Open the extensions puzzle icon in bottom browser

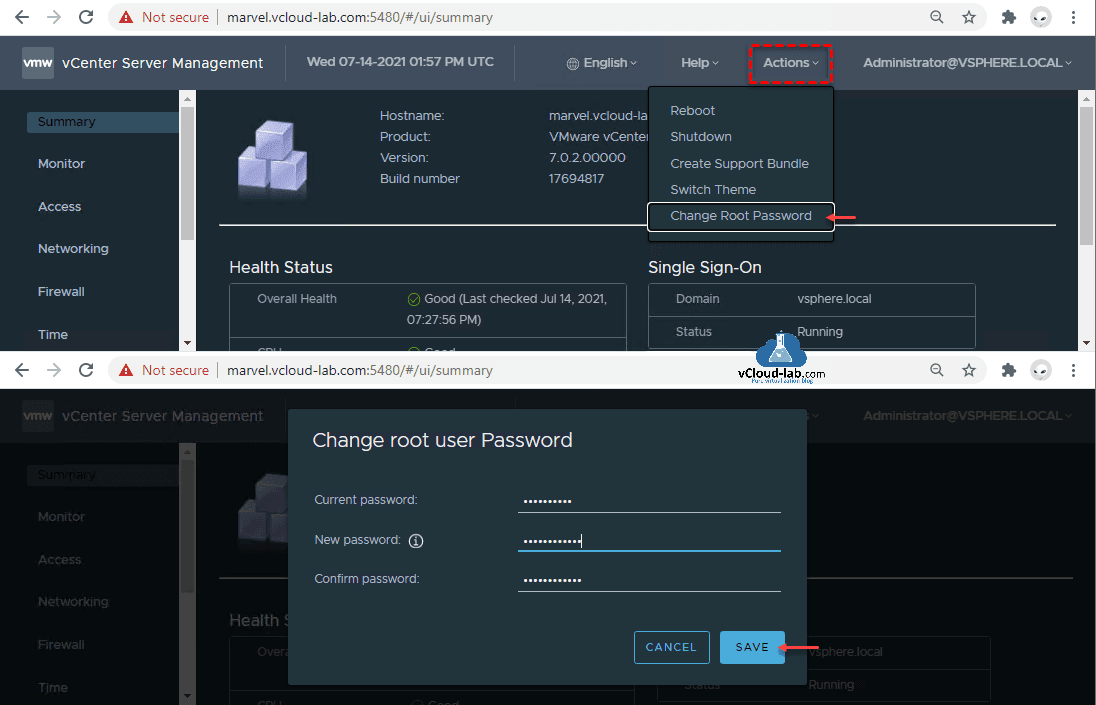1008,370
